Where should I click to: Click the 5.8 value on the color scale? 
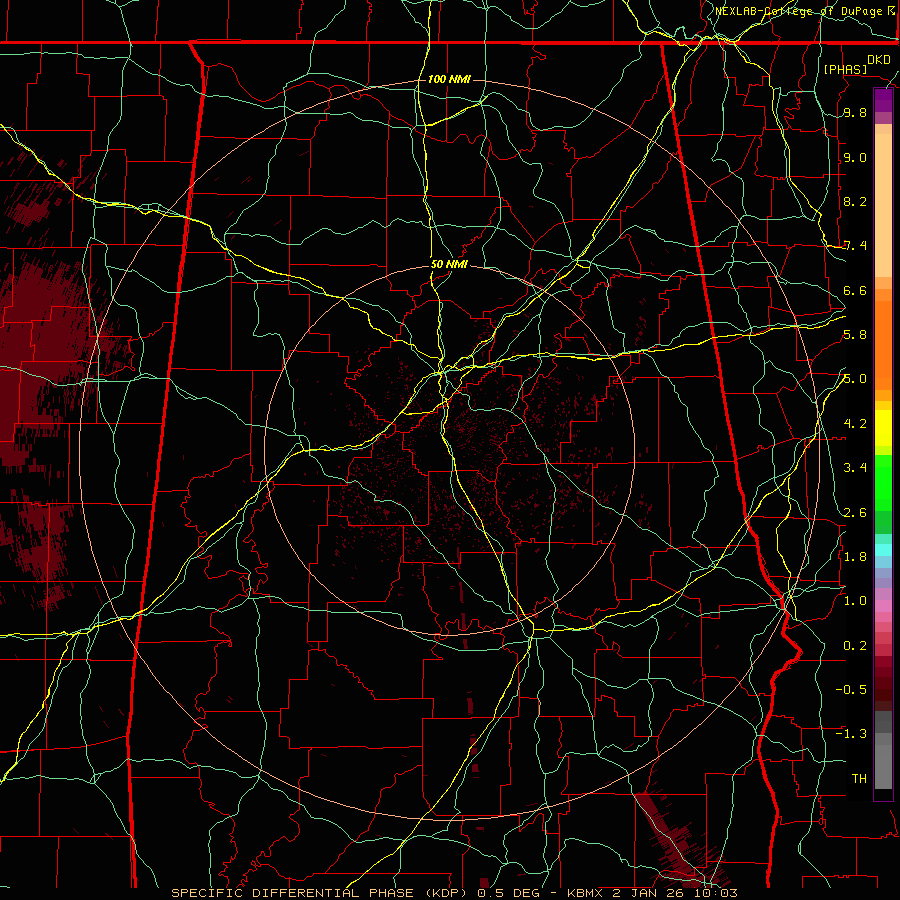point(855,335)
